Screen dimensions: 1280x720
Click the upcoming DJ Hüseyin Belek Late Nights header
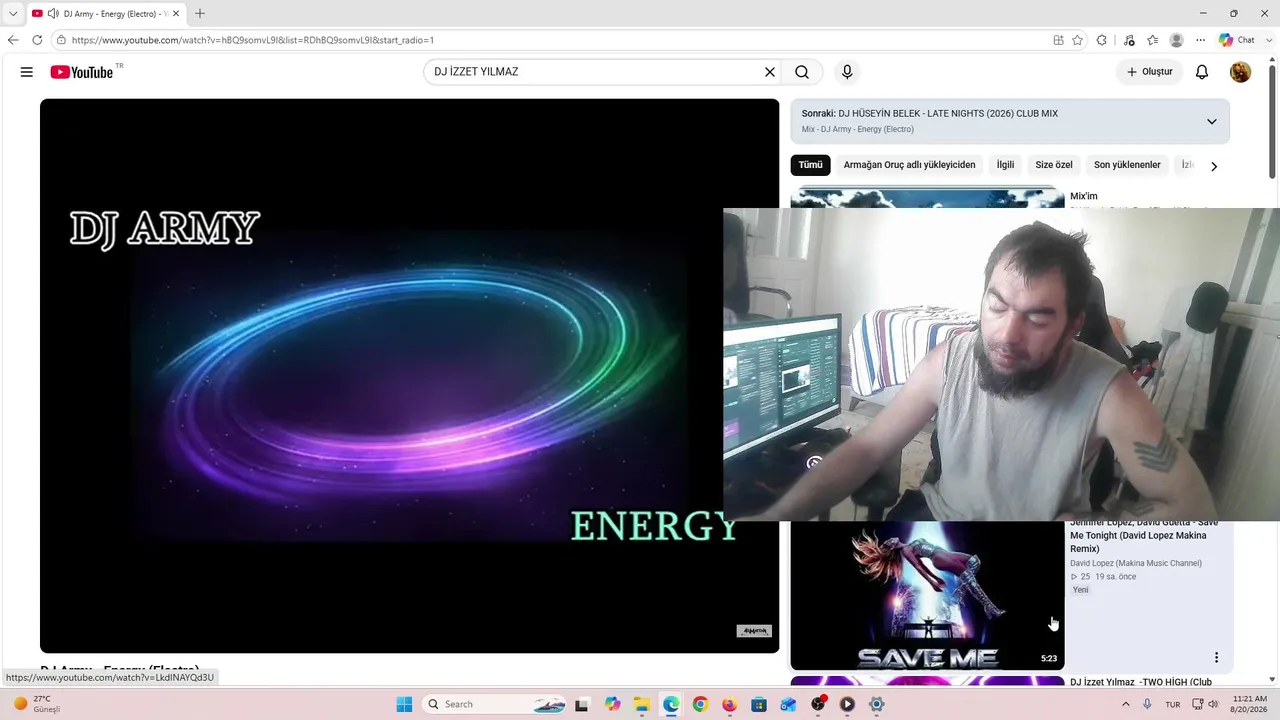[930, 113]
